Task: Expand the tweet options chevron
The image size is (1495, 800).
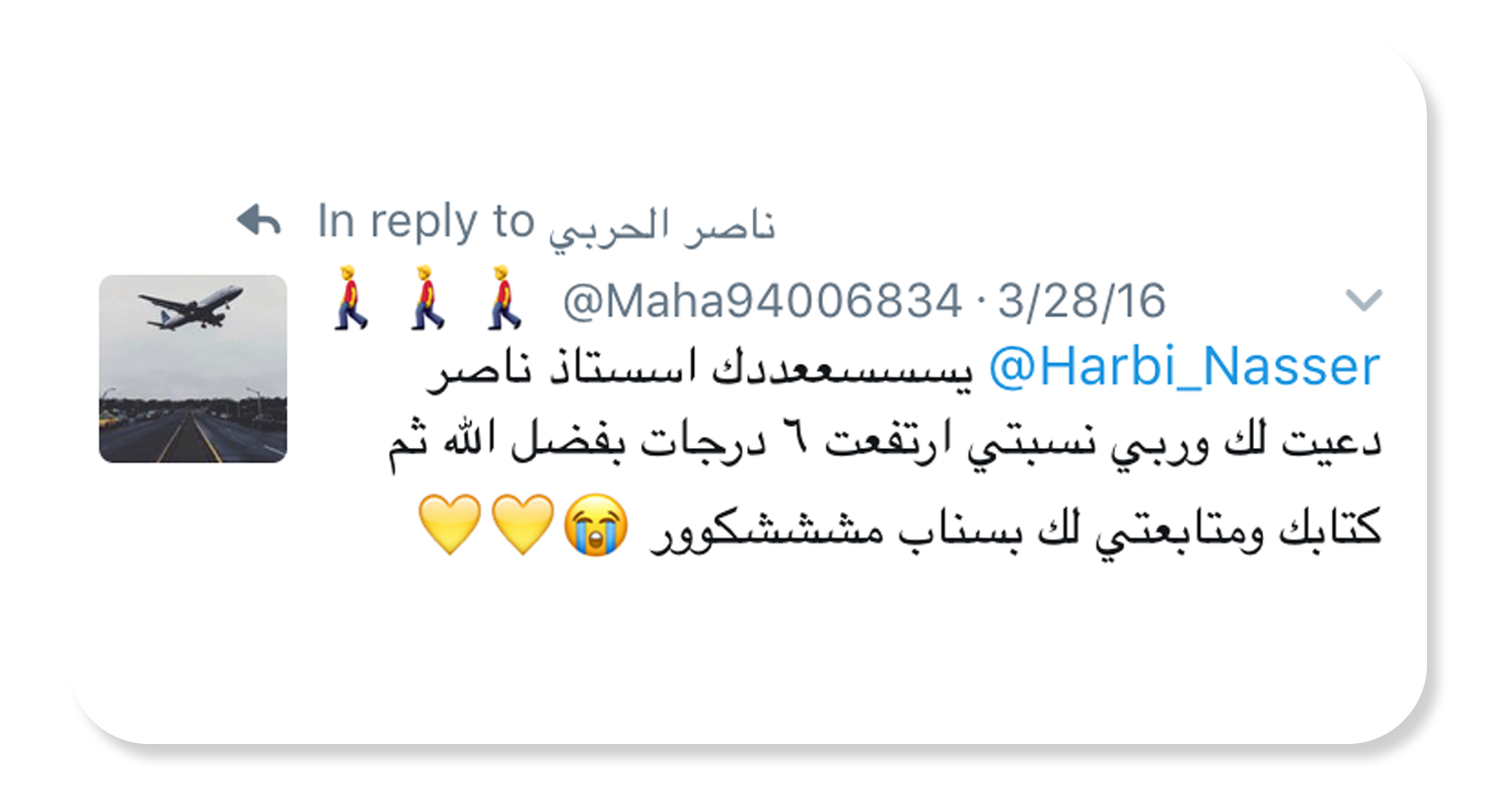Action: tap(1364, 299)
